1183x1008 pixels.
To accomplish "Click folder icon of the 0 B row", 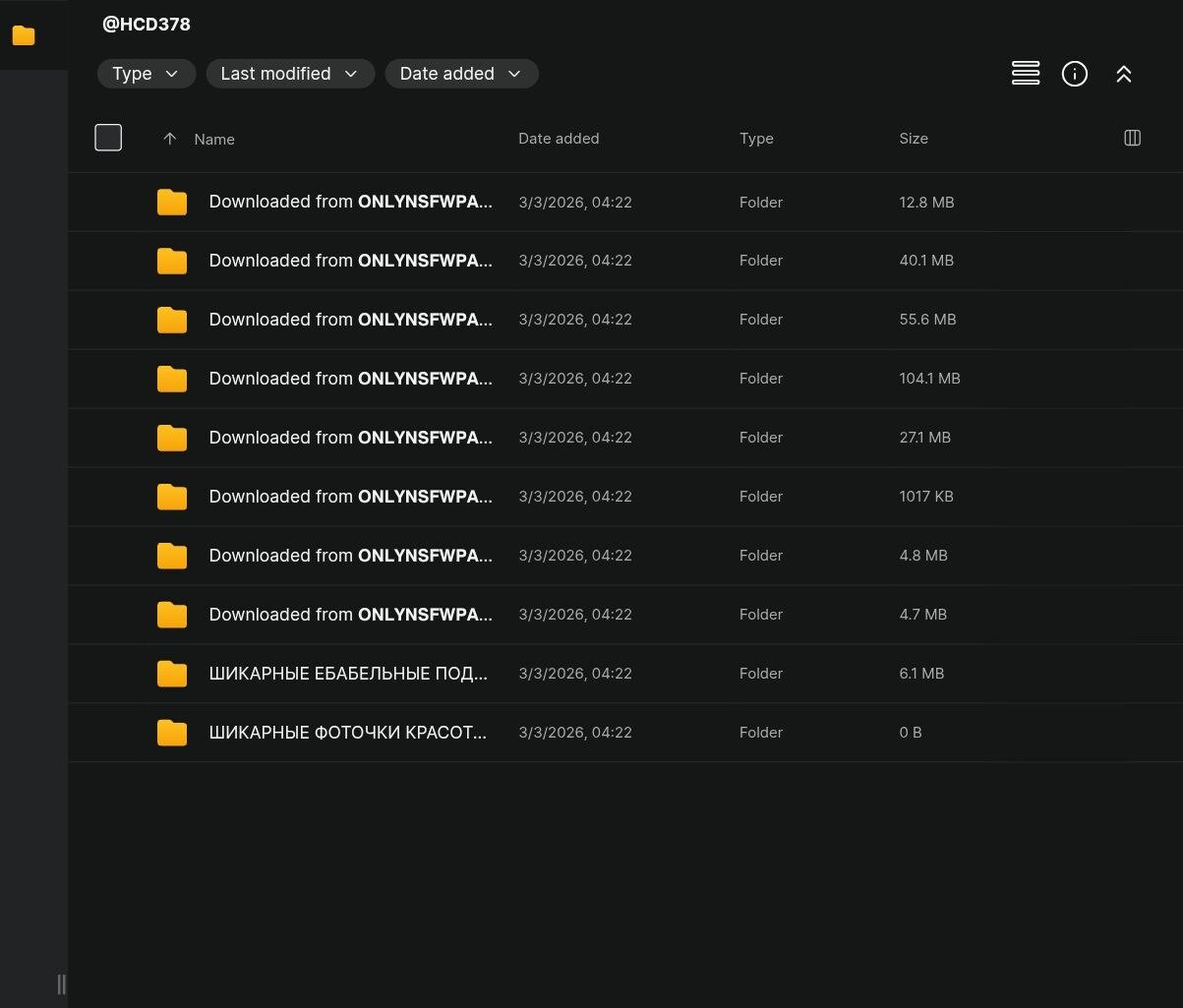I will tap(172, 733).
